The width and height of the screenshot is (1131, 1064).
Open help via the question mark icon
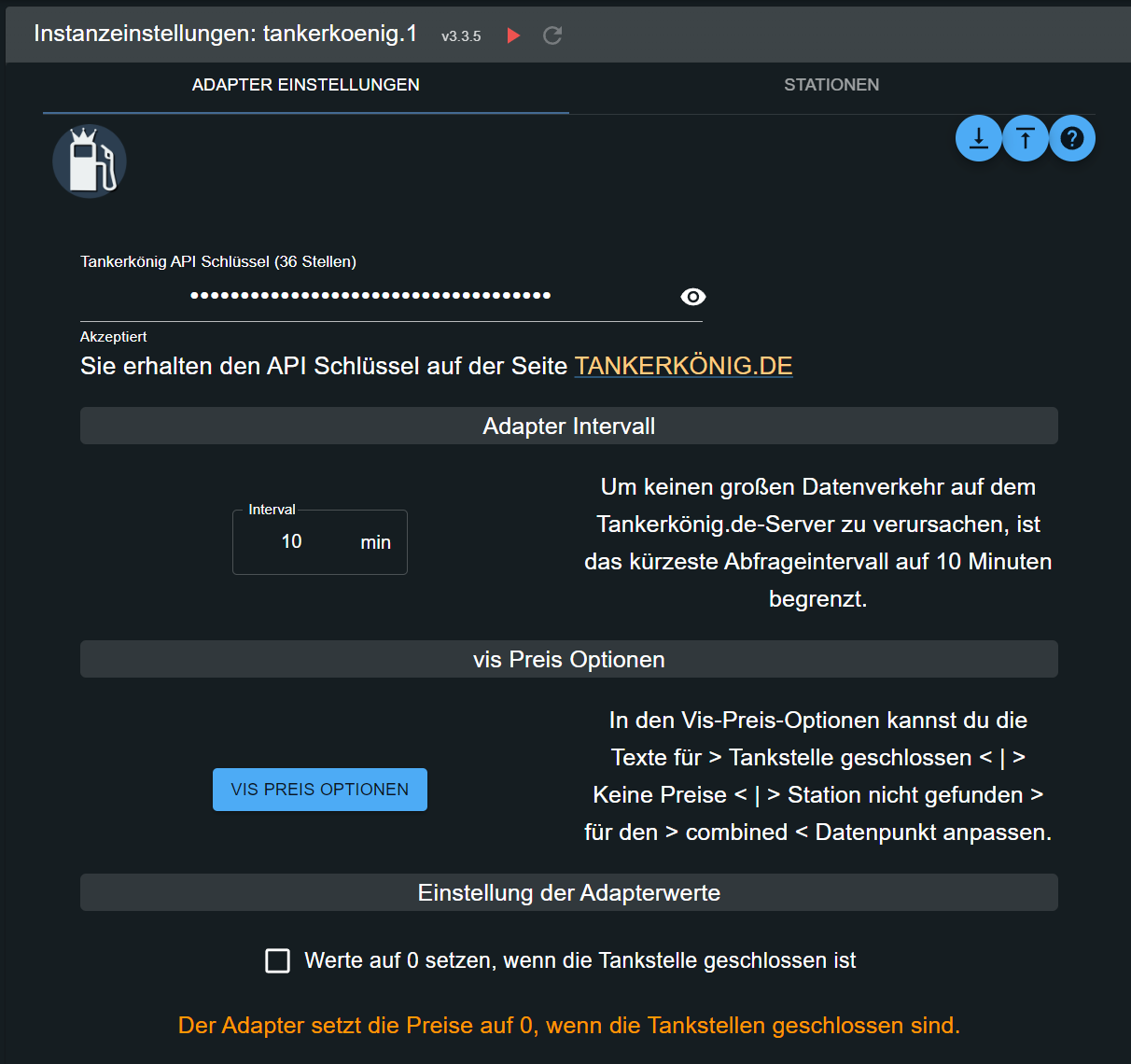[x=1072, y=138]
